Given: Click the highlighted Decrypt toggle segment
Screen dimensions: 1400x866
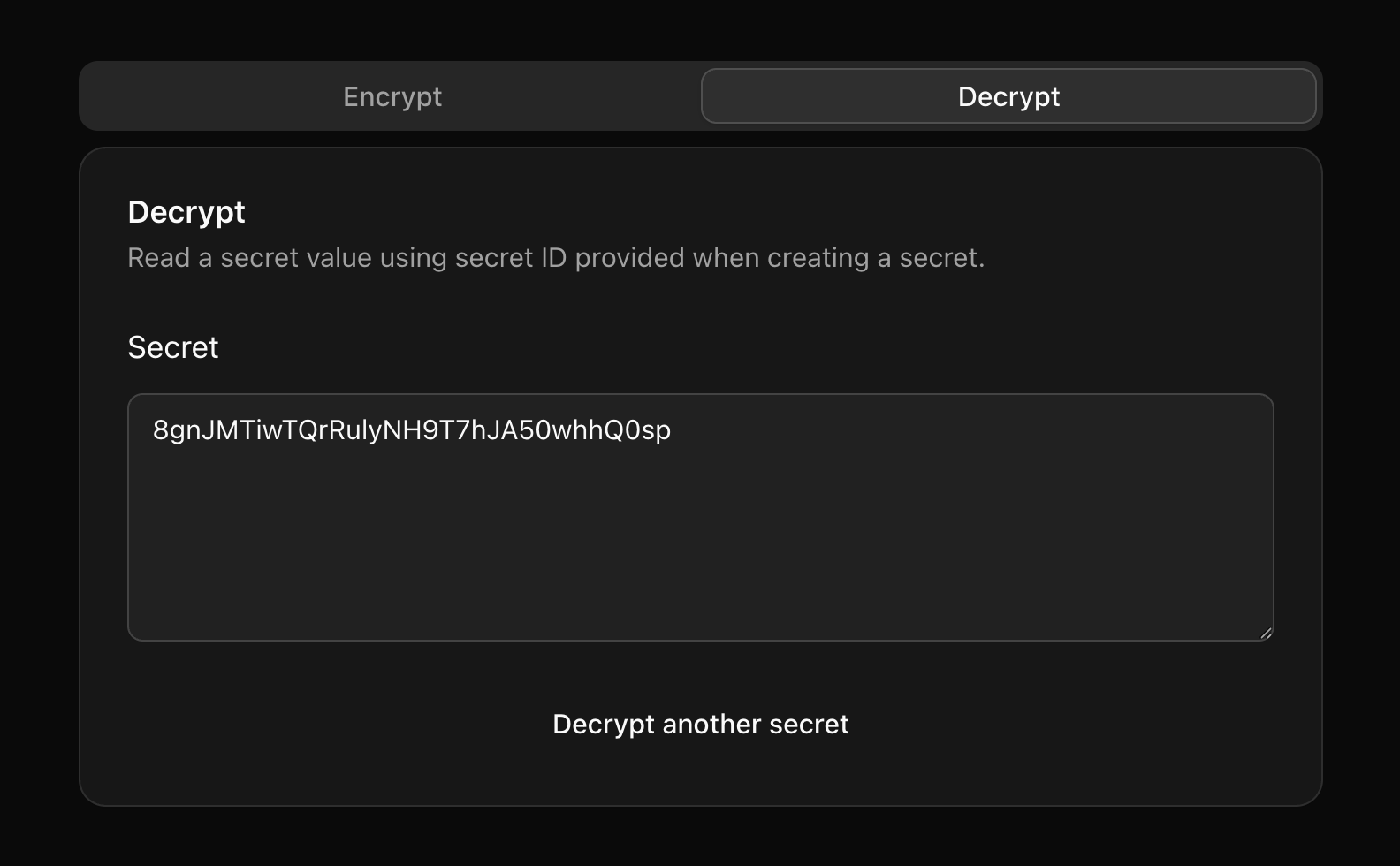Looking at the screenshot, I should tap(1008, 96).
